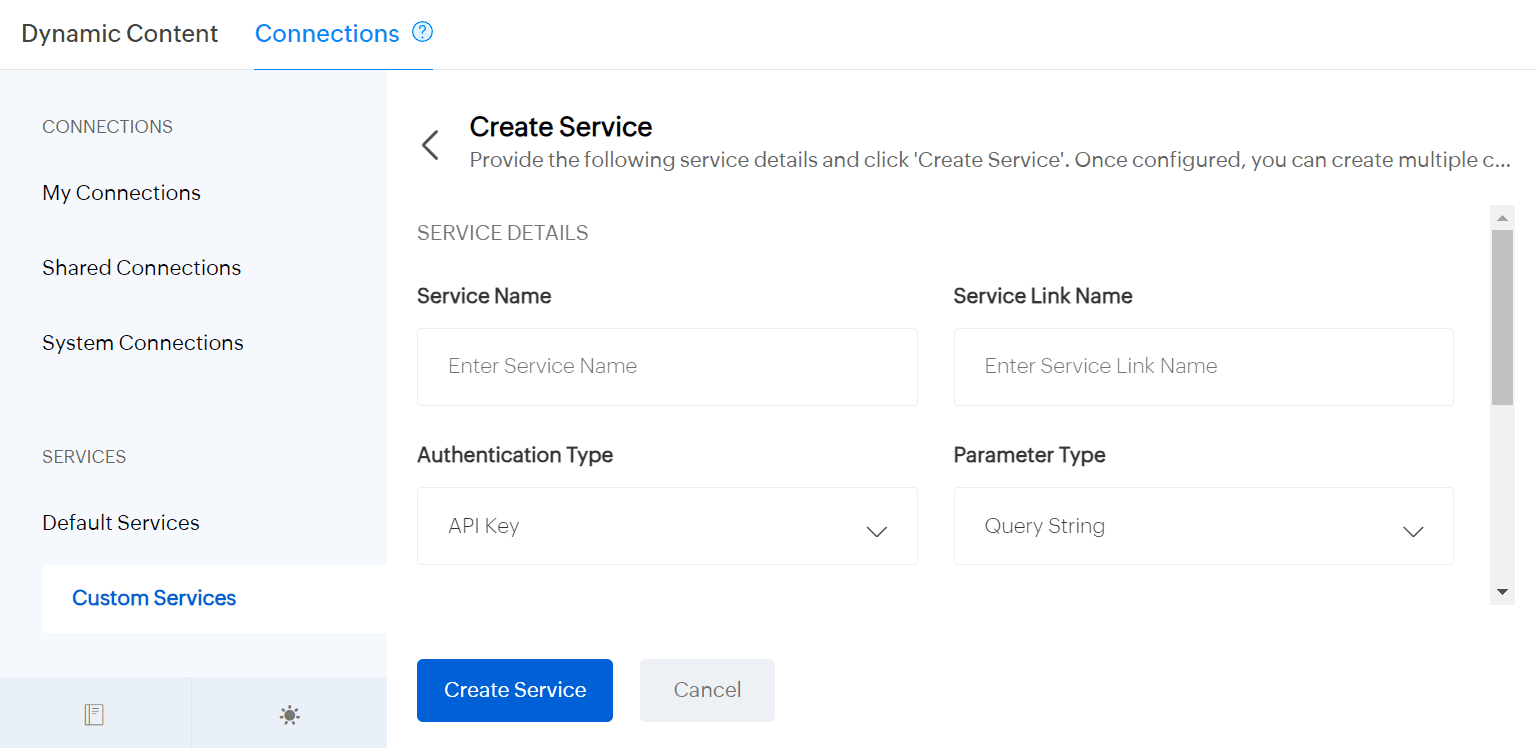Viewport: 1537px width, 748px height.
Task: Go back using the left arrow
Action: pos(430,145)
